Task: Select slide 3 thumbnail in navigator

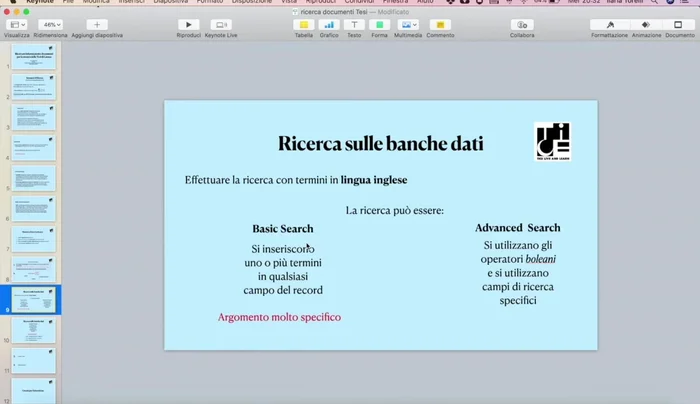Action: point(34,117)
